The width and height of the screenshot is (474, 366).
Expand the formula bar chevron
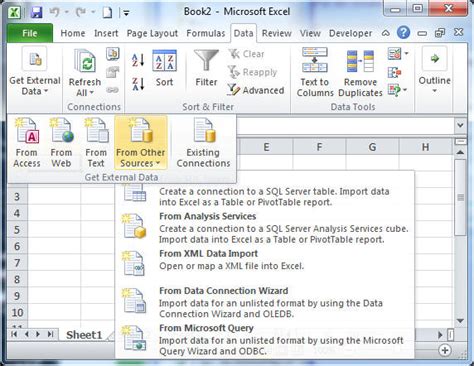(x=460, y=126)
